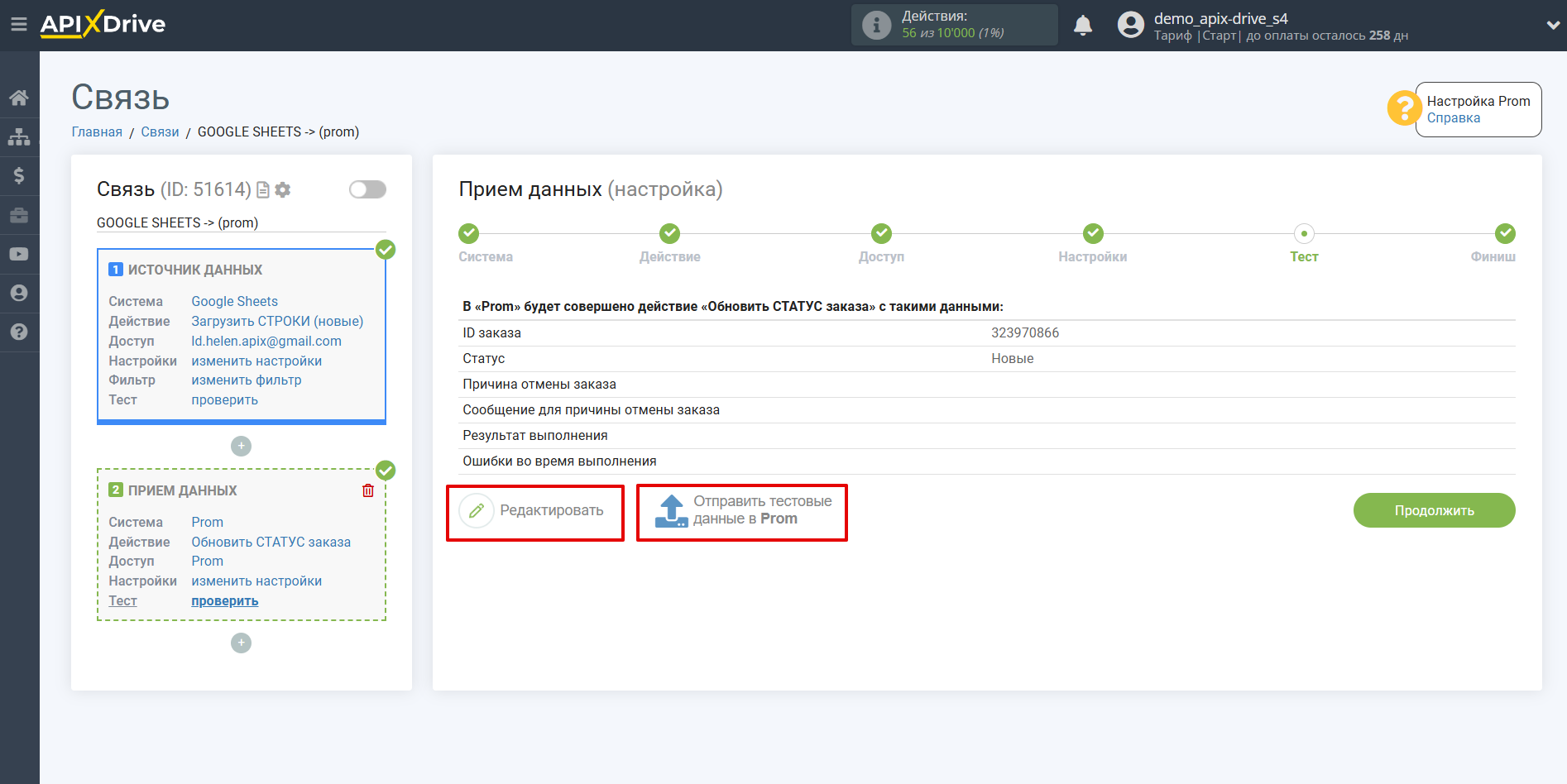Open the notifications bell

click(1082, 26)
